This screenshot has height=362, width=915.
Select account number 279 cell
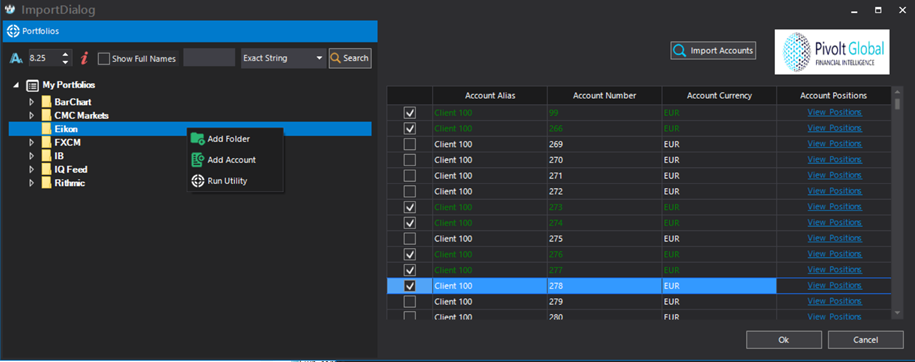click(x=605, y=301)
